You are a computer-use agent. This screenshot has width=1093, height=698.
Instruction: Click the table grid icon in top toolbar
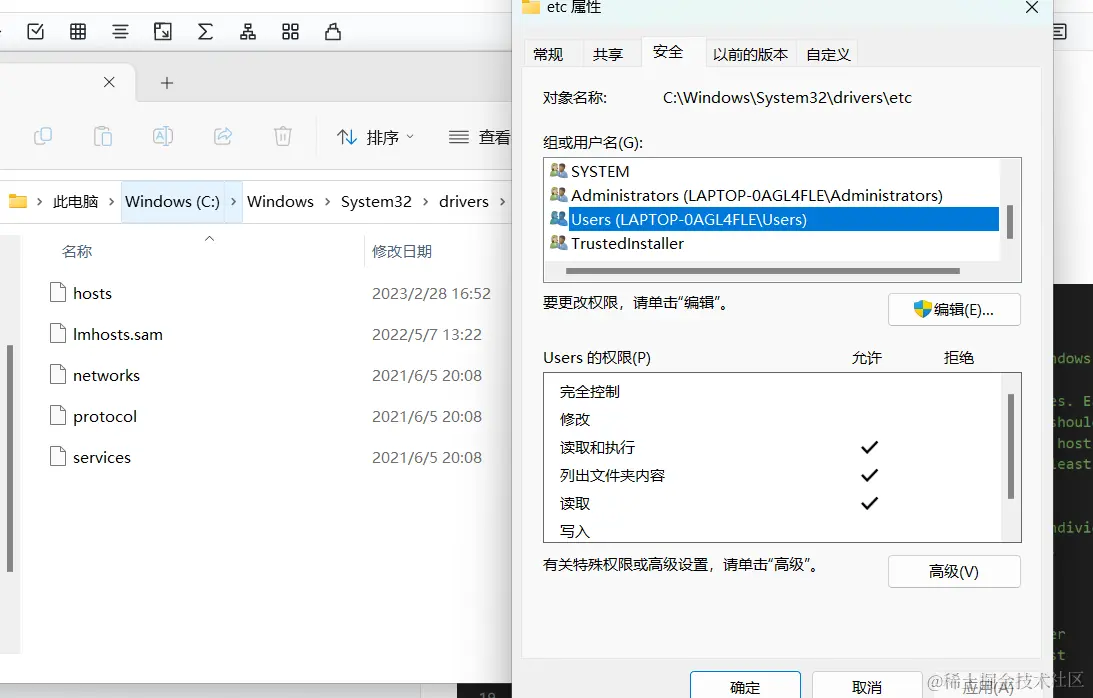(78, 31)
